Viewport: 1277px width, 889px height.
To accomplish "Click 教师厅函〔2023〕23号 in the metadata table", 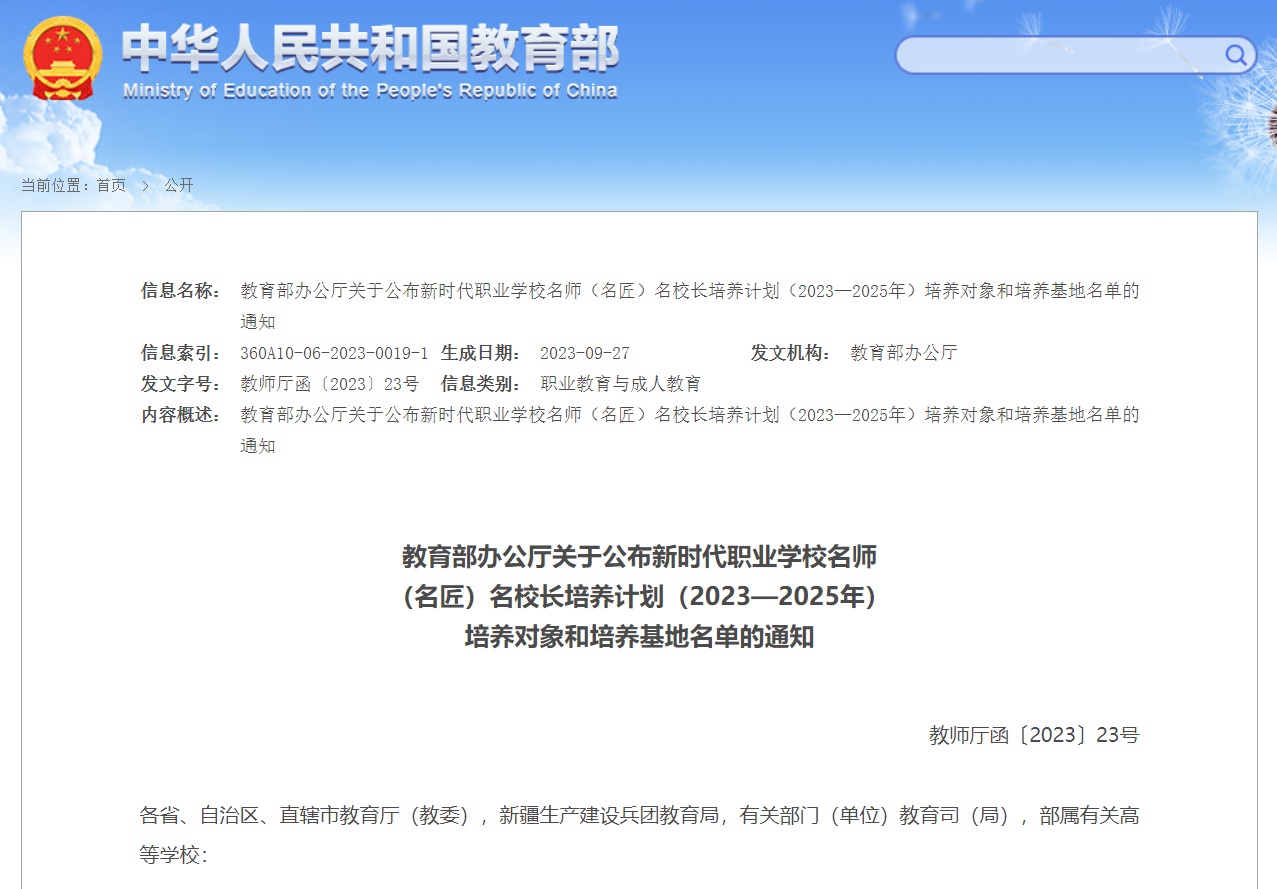I will pyautogui.click(x=330, y=383).
